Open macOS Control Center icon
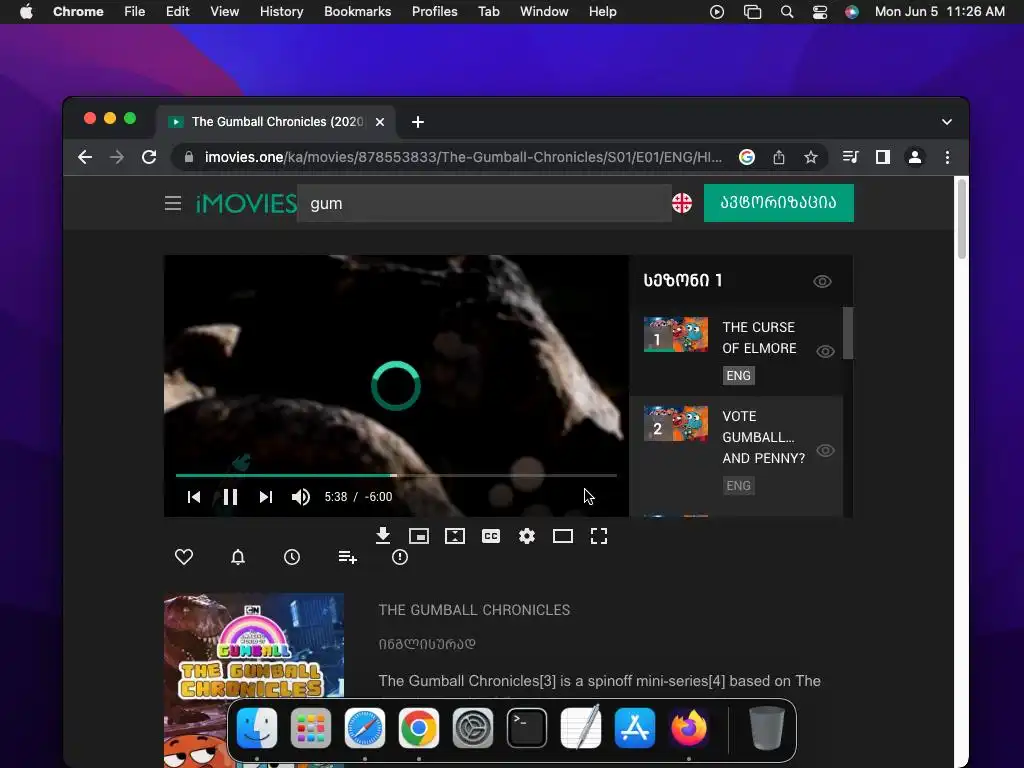1024x768 pixels. click(820, 12)
